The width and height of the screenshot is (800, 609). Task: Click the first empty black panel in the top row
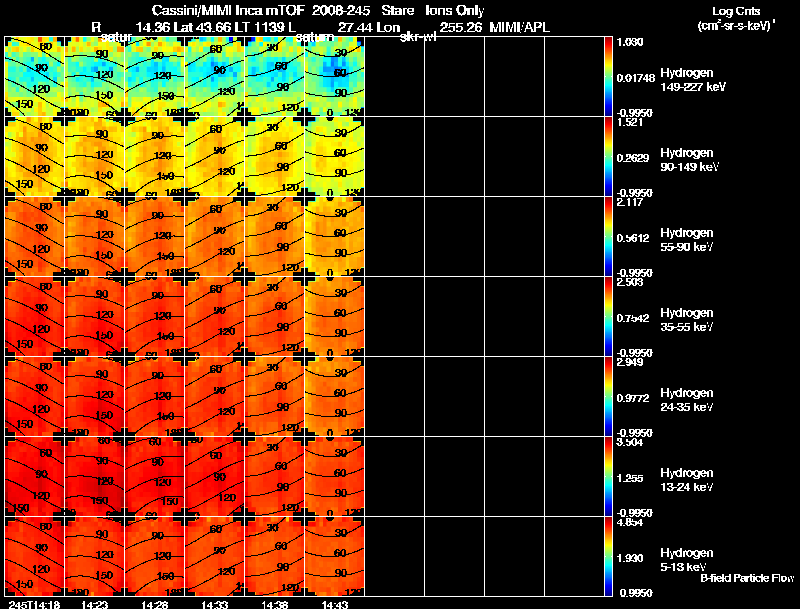point(394,77)
